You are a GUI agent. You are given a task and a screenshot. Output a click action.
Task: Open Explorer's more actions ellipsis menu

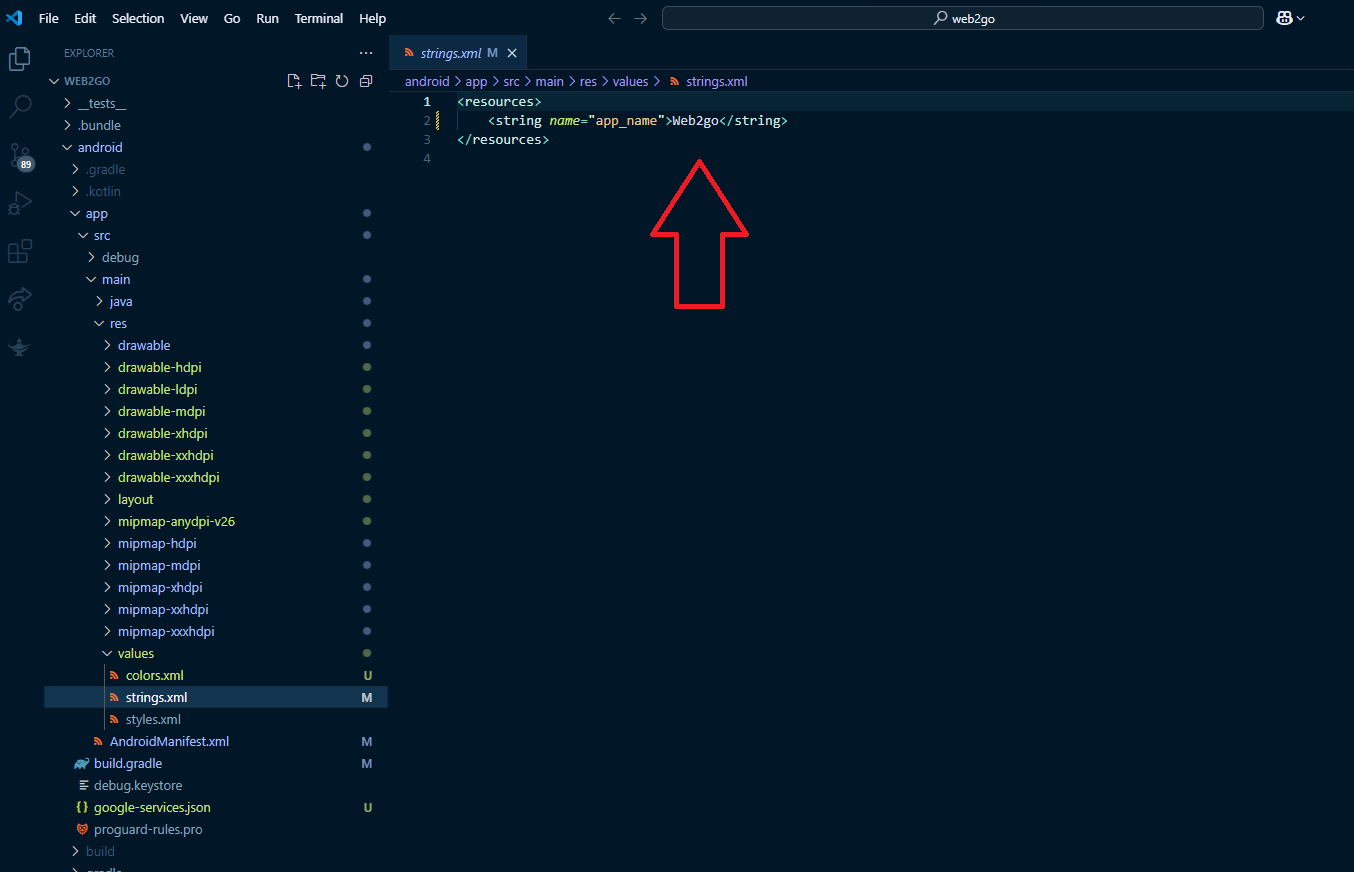(366, 53)
